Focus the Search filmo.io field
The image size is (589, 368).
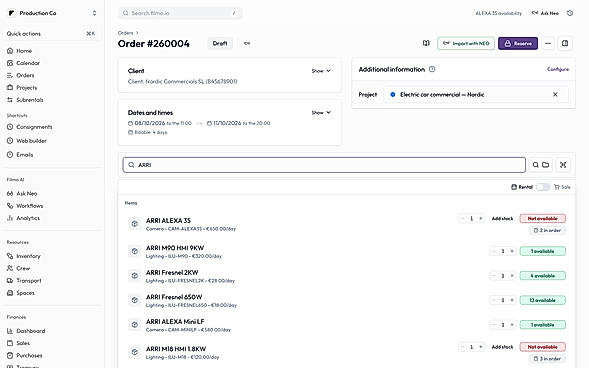(x=180, y=13)
